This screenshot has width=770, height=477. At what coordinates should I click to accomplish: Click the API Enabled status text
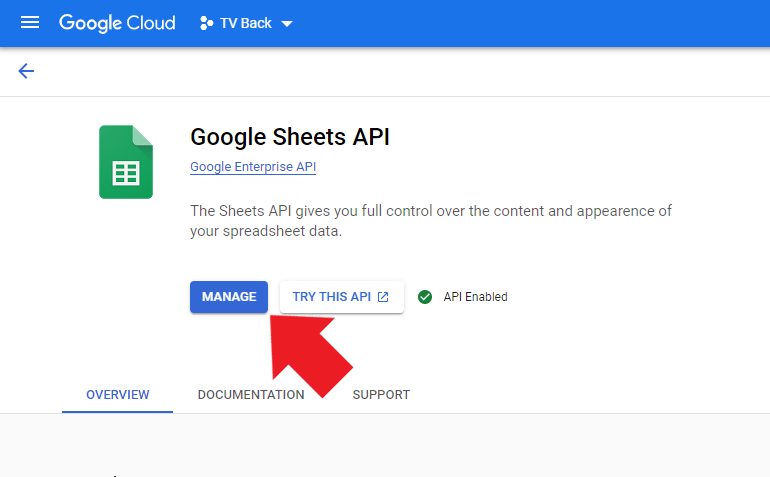pyautogui.click(x=475, y=297)
